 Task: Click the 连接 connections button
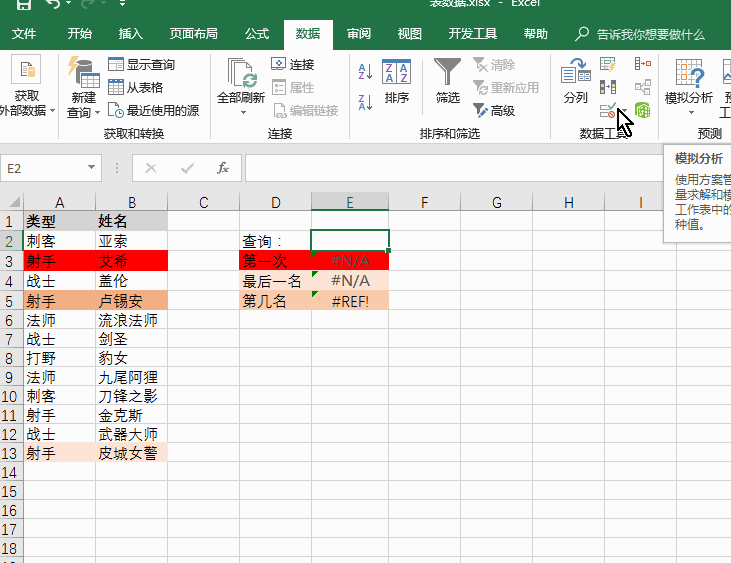click(293, 65)
